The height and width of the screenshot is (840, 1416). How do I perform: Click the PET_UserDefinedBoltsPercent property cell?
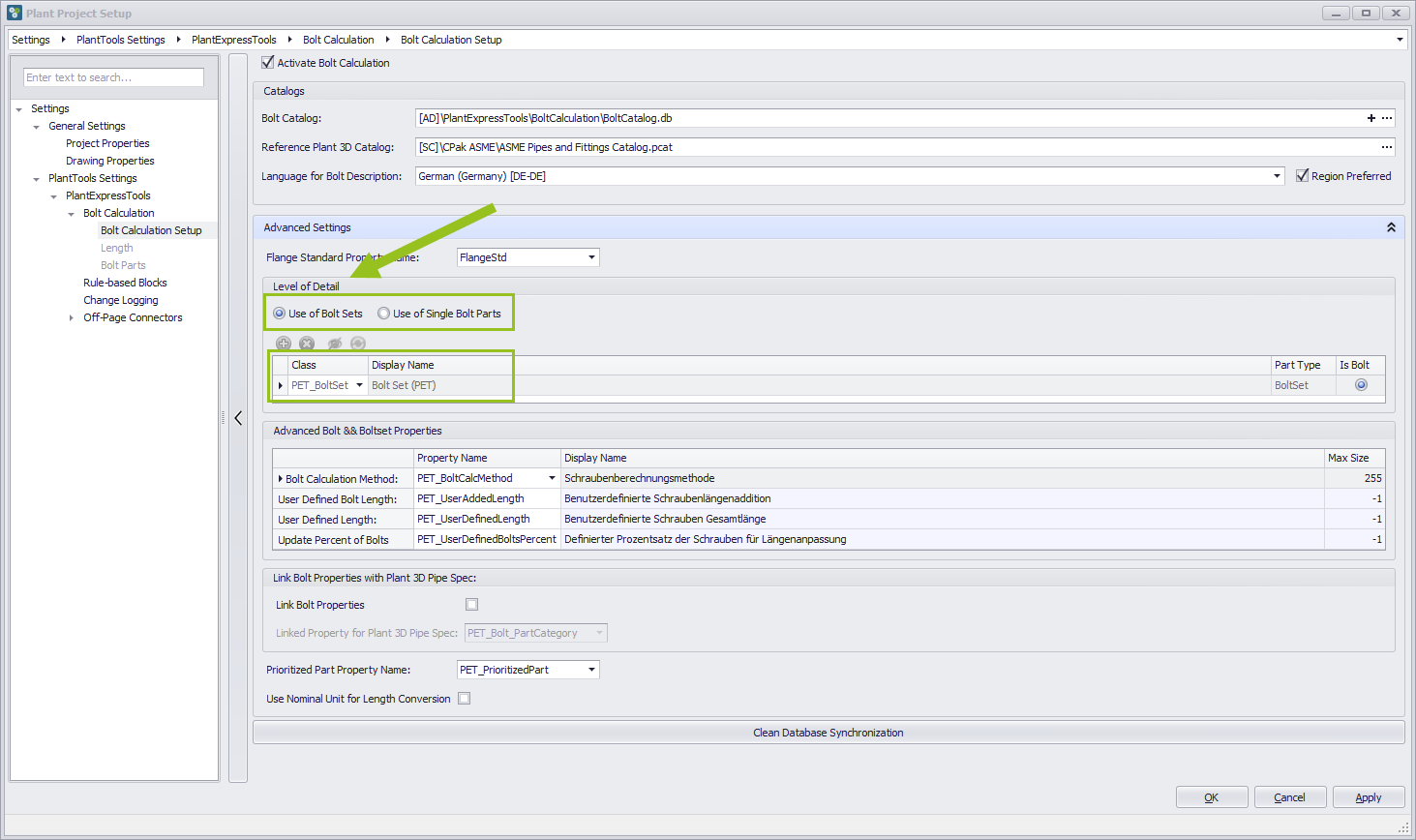point(487,539)
